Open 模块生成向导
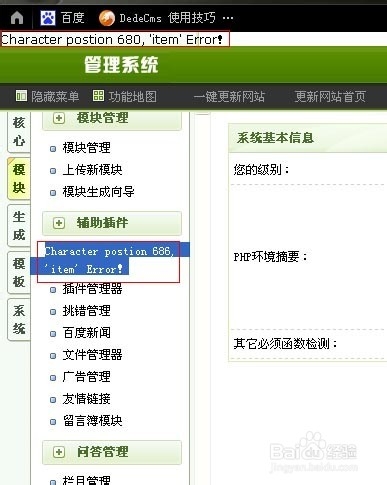This screenshot has height=485, width=387. pyautogui.click(x=98, y=192)
